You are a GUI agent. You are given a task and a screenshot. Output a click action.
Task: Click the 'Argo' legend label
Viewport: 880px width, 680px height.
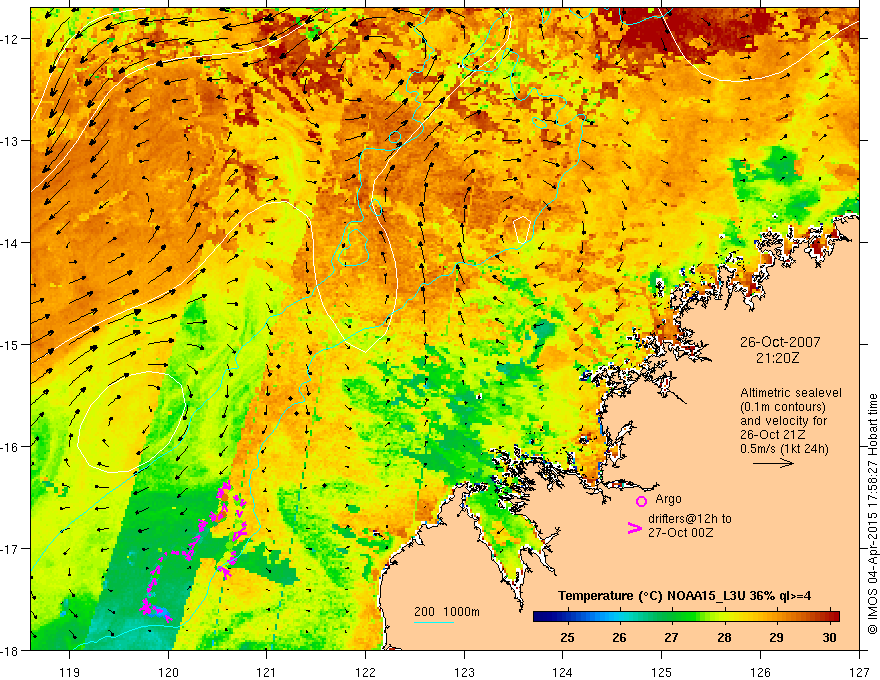click(x=668, y=499)
